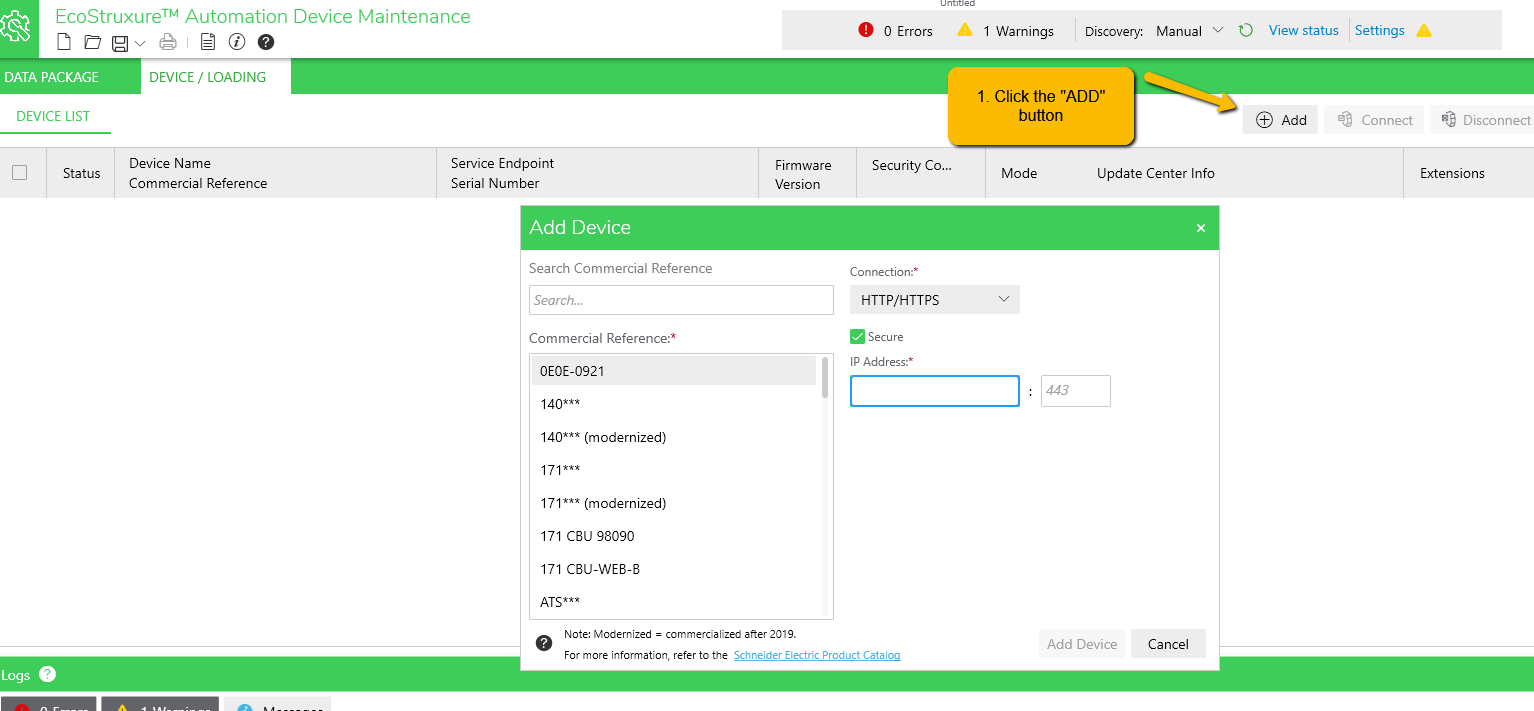
Task: Click the Disconnect button in device toolbar
Action: coord(1484,120)
